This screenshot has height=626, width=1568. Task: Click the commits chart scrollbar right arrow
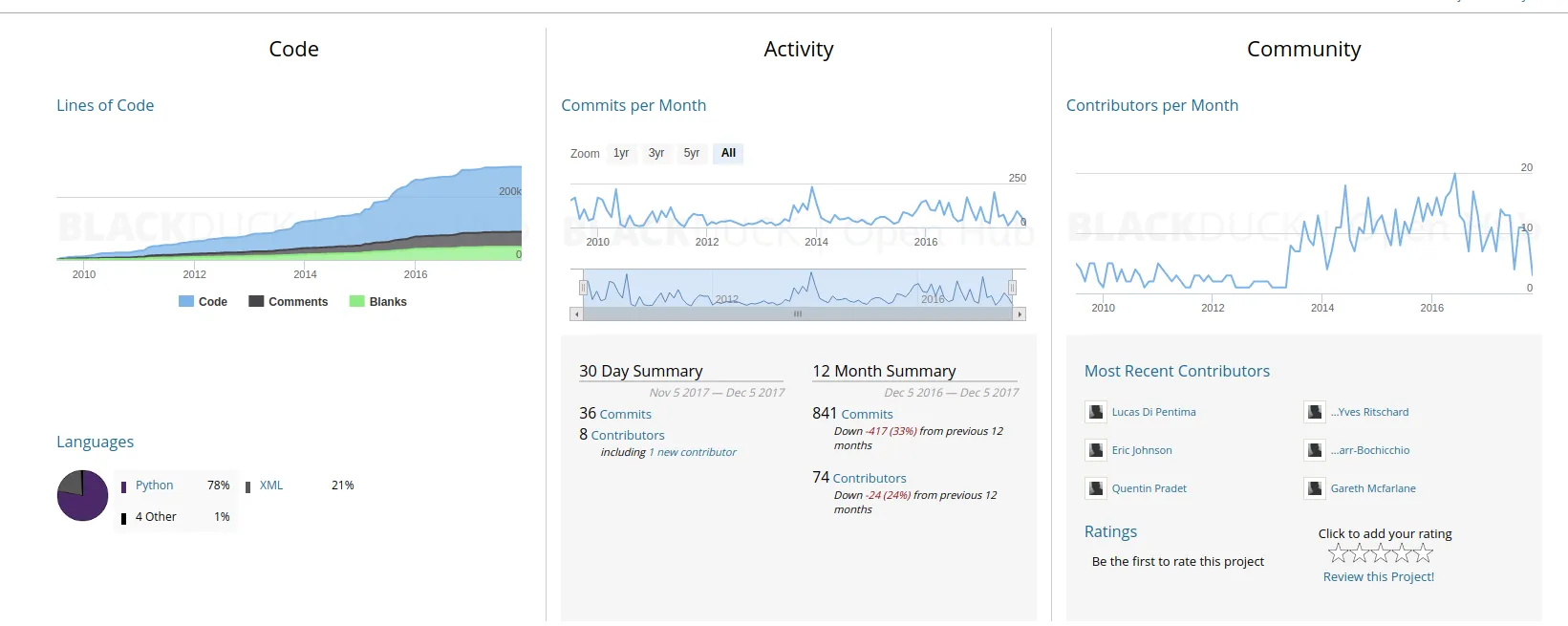point(1020,313)
